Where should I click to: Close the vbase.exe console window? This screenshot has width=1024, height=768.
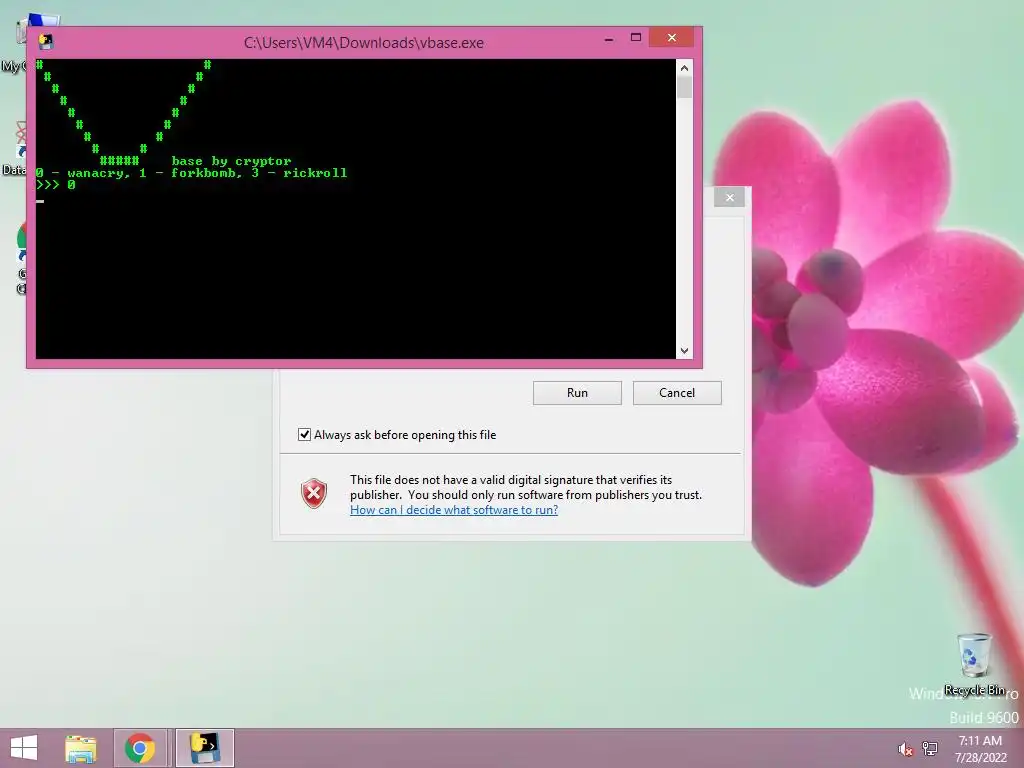tap(671, 38)
